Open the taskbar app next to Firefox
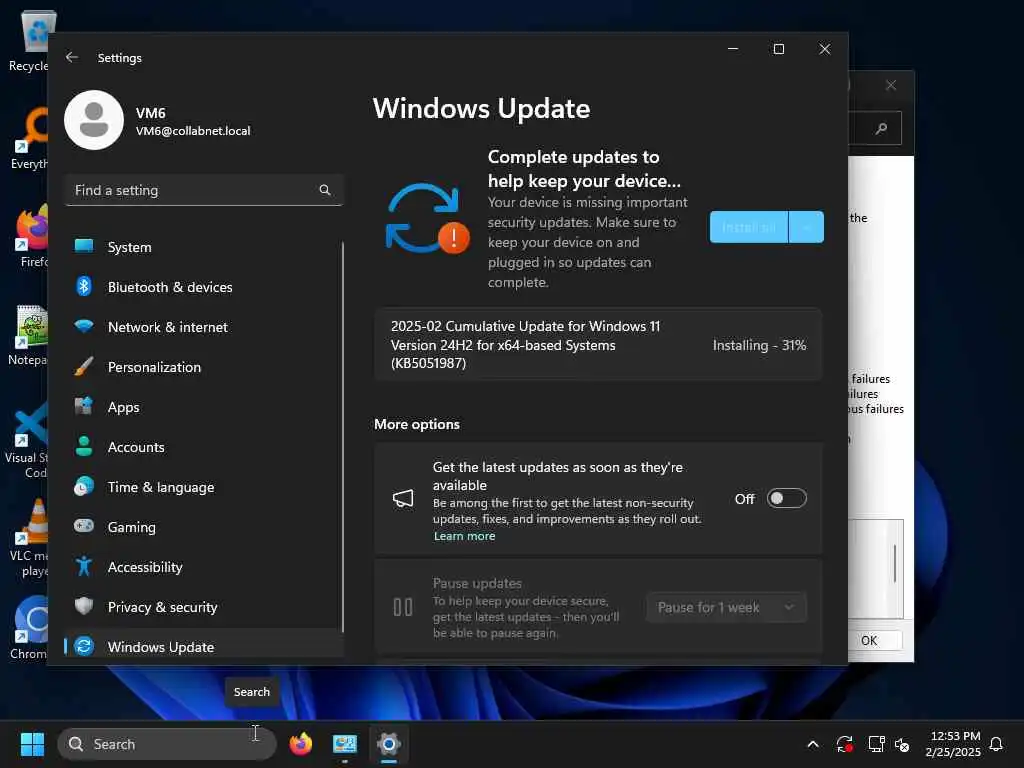The image size is (1024, 768). [x=345, y=744]
